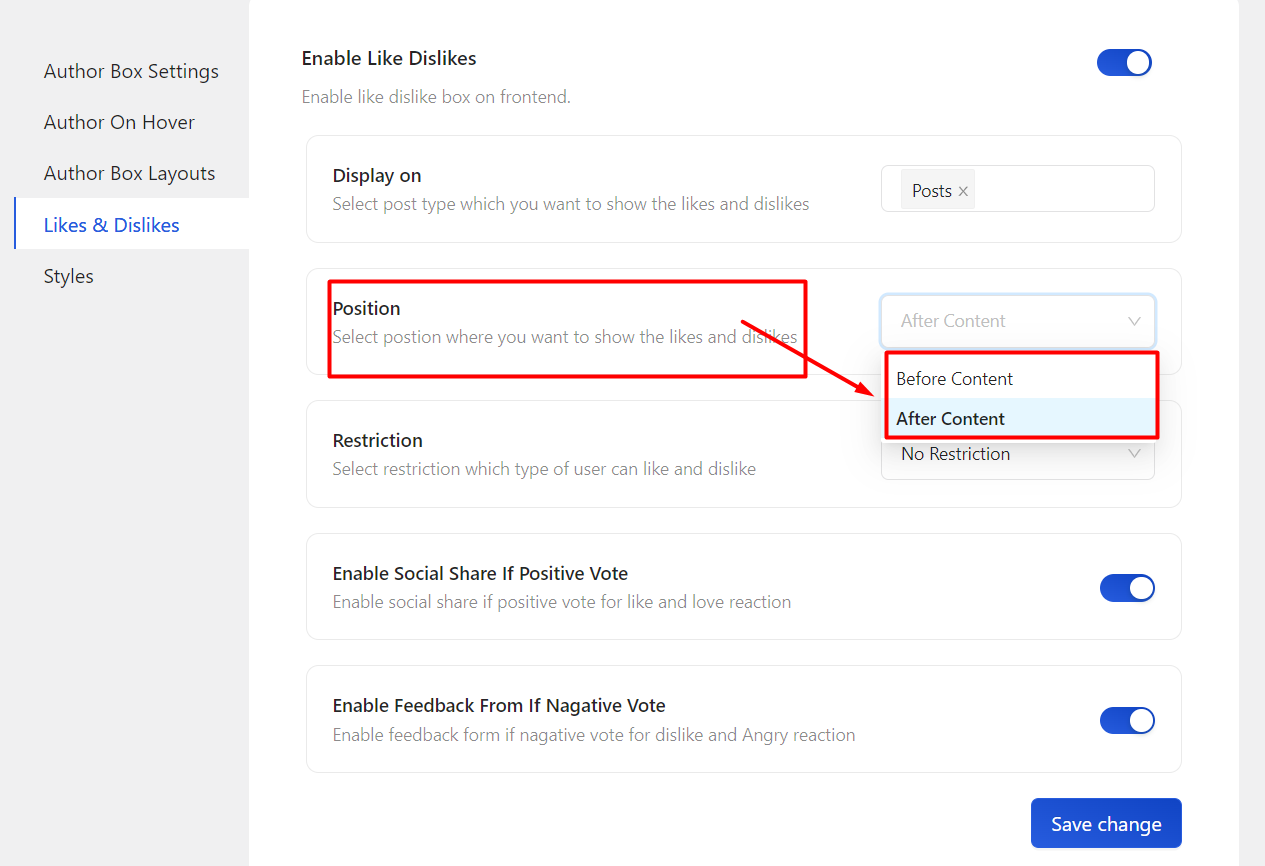This screenshot has width=1265, height=866.
Task: Toggle Enable Feedback From If Nagative Vote
Action: pos(1127,720)
